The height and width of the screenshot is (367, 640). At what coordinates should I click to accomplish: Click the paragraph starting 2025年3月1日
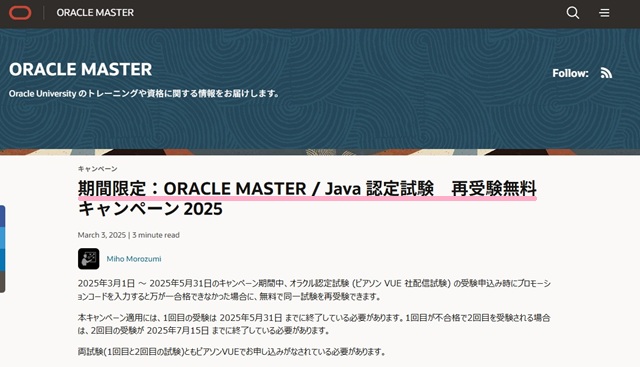coord(314,290)
